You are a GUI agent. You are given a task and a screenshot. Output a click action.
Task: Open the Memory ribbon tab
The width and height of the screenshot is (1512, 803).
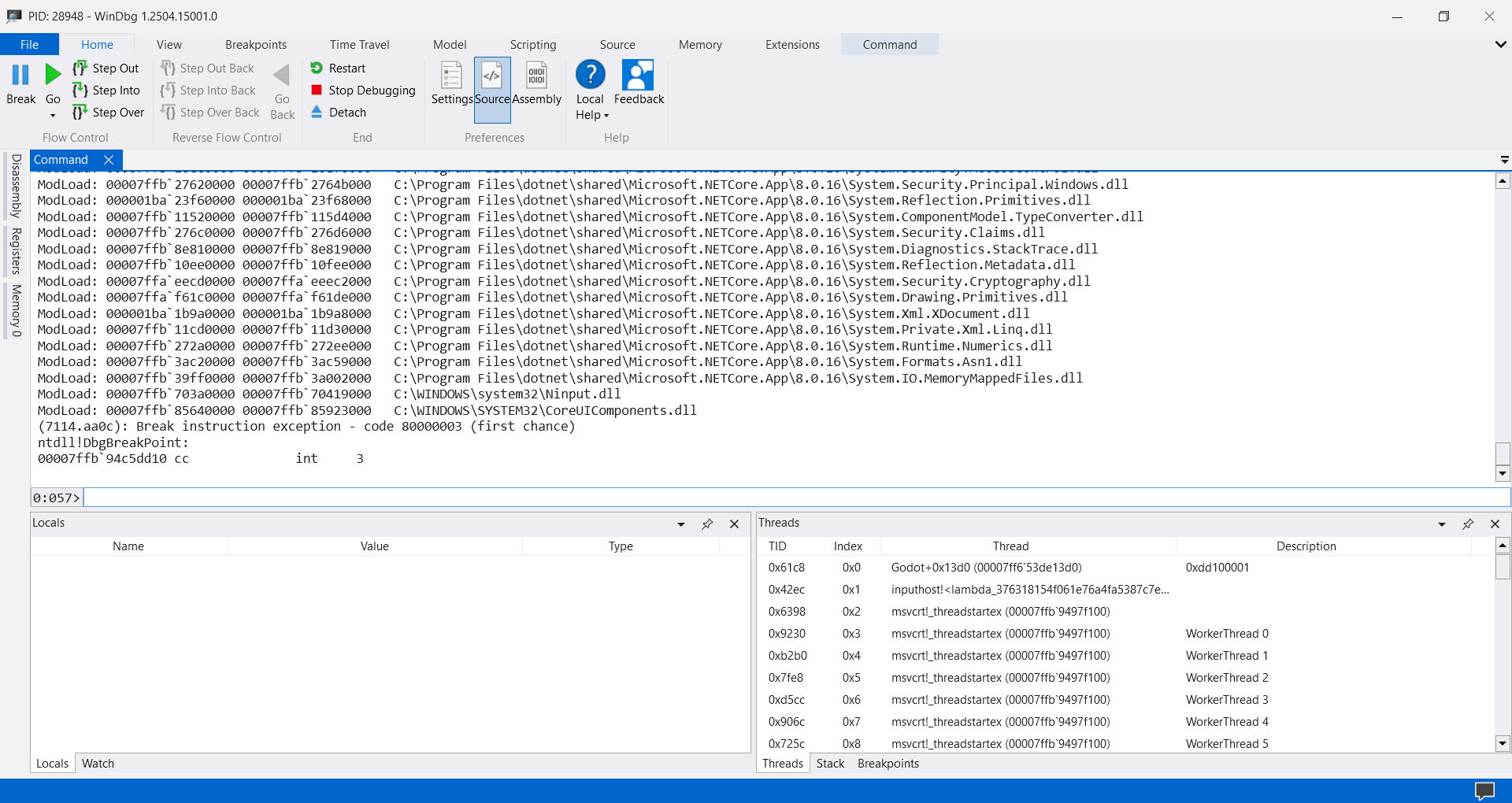click(x=700, y=45)
